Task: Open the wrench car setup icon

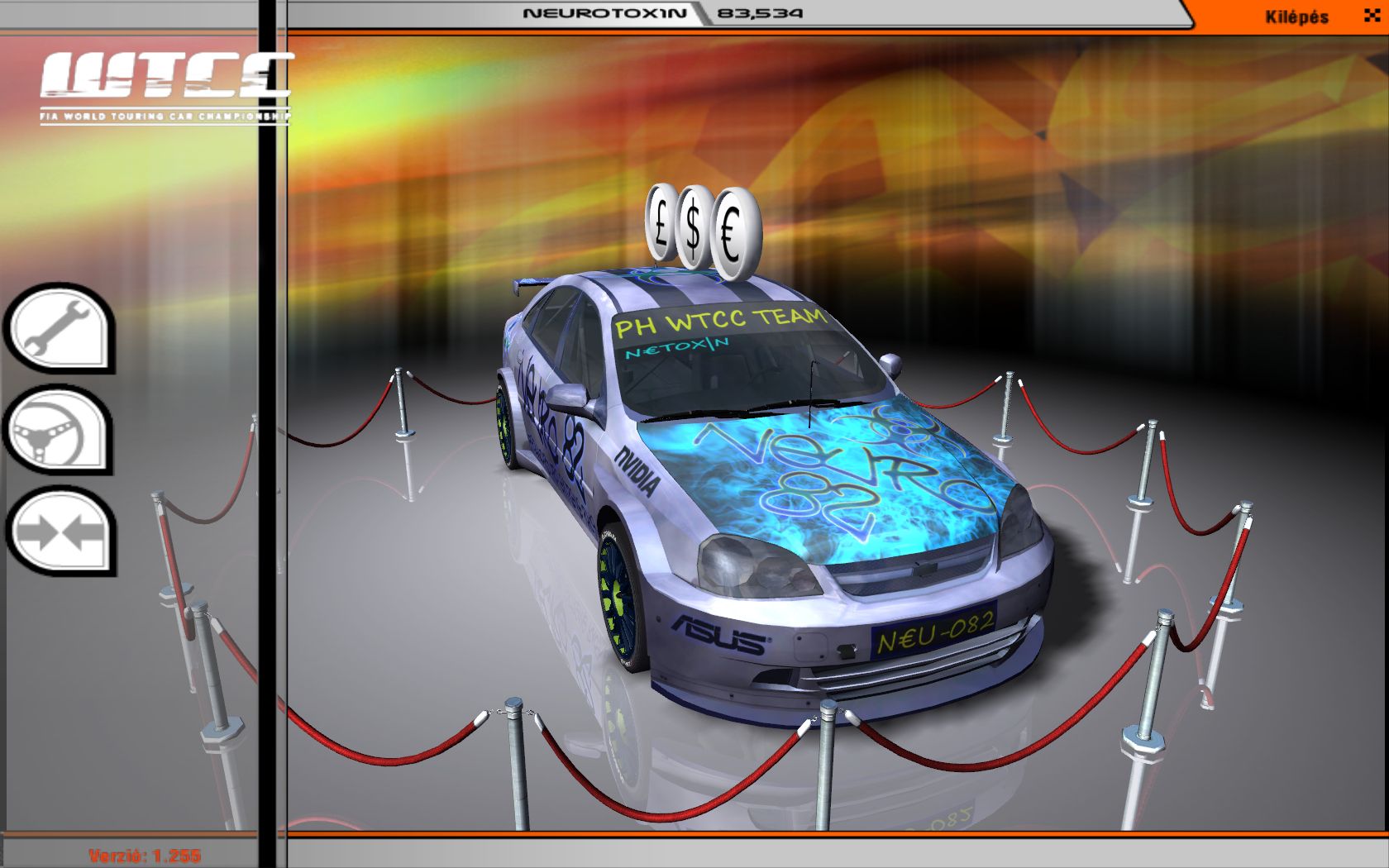Action: pyautogui.click(x=60, y=327)
